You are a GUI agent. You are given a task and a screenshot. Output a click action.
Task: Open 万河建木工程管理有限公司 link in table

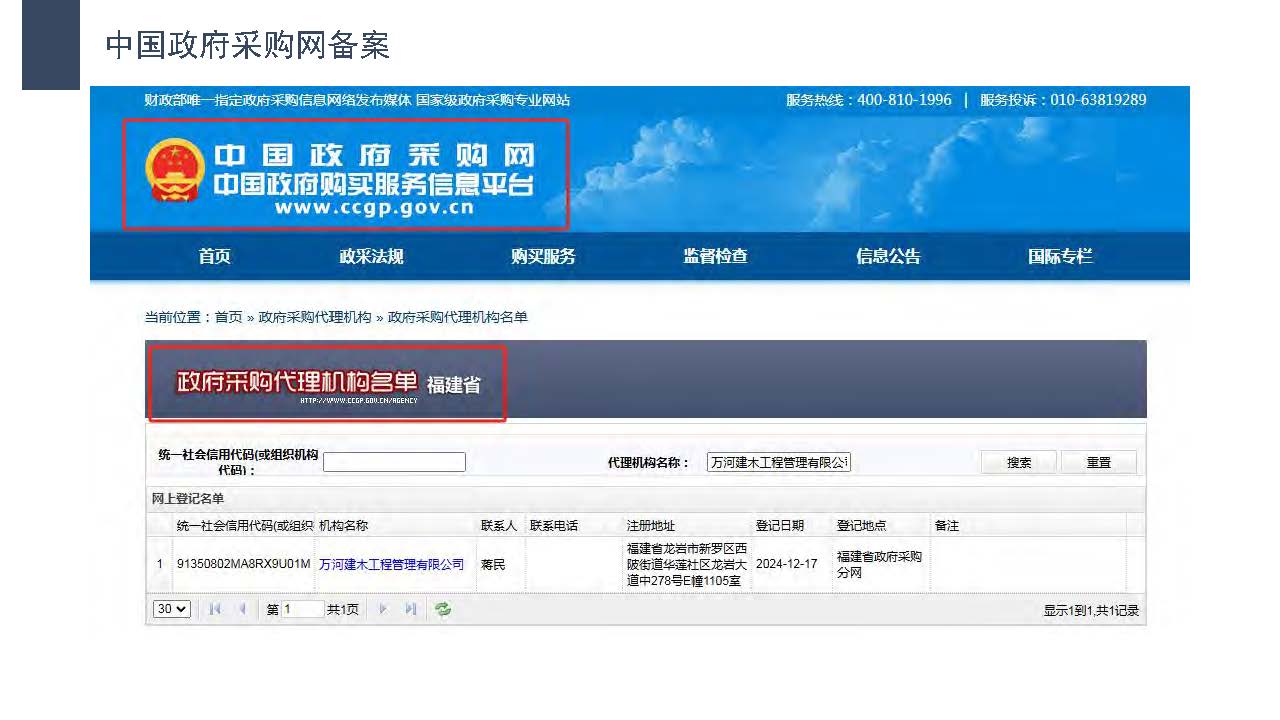(x=392, y=564)
